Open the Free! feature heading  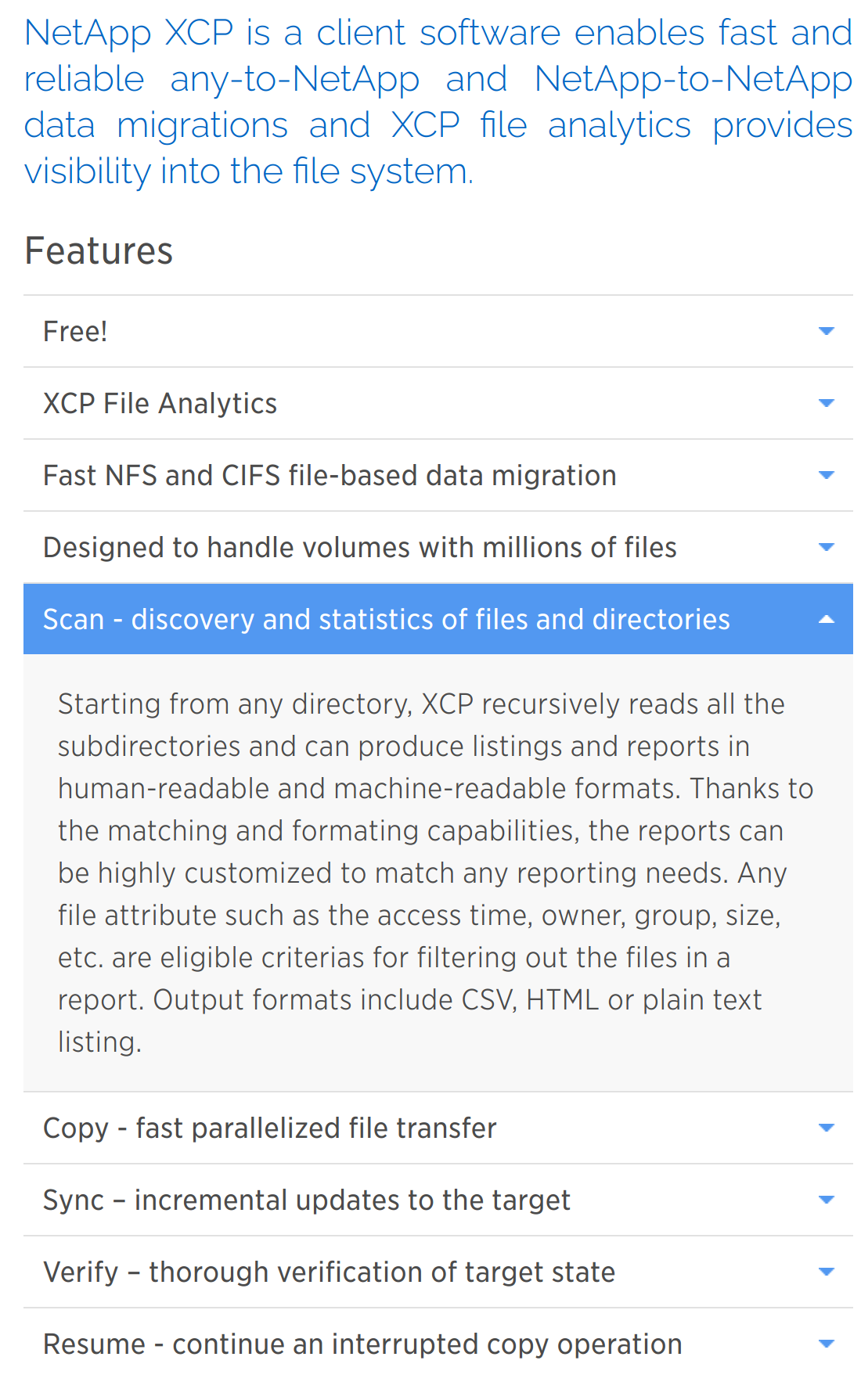coord(75,331)
